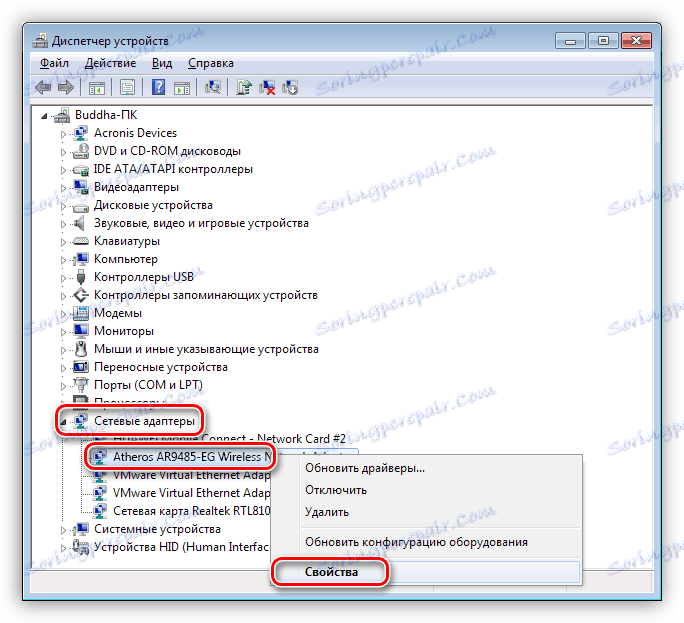
Task: Click the DVD и CD-ROM дисководы icon
Action: (81, 151)
